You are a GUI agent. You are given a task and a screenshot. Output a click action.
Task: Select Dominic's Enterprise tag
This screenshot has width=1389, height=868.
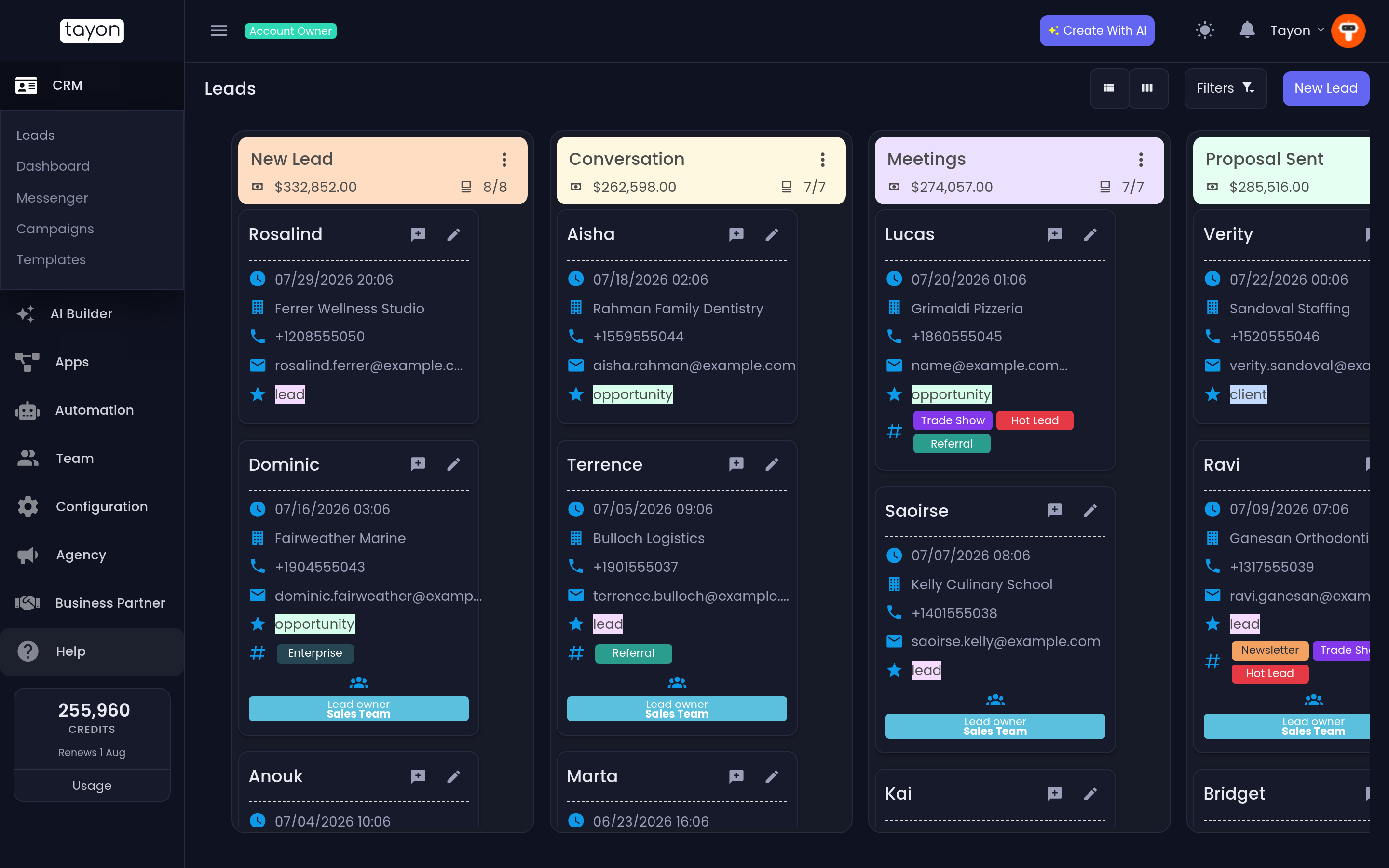315,653
